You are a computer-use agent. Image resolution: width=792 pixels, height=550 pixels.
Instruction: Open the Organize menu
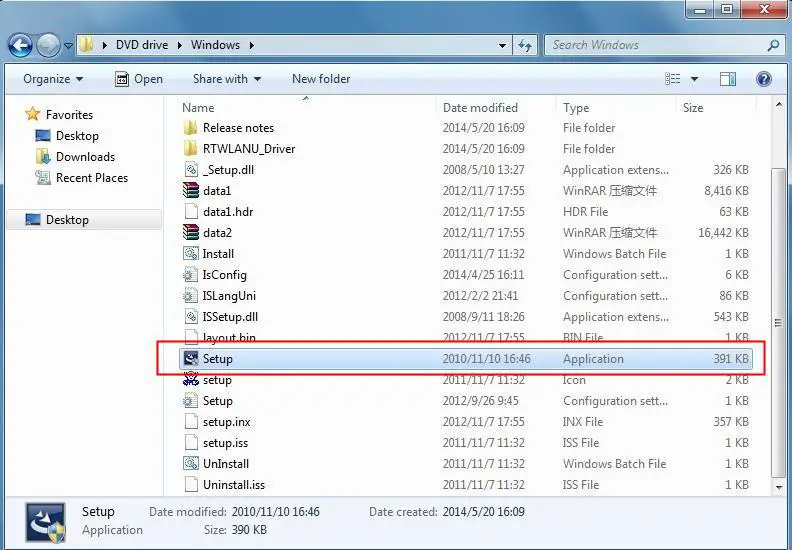pyautogui.click(x=53, y=79)
